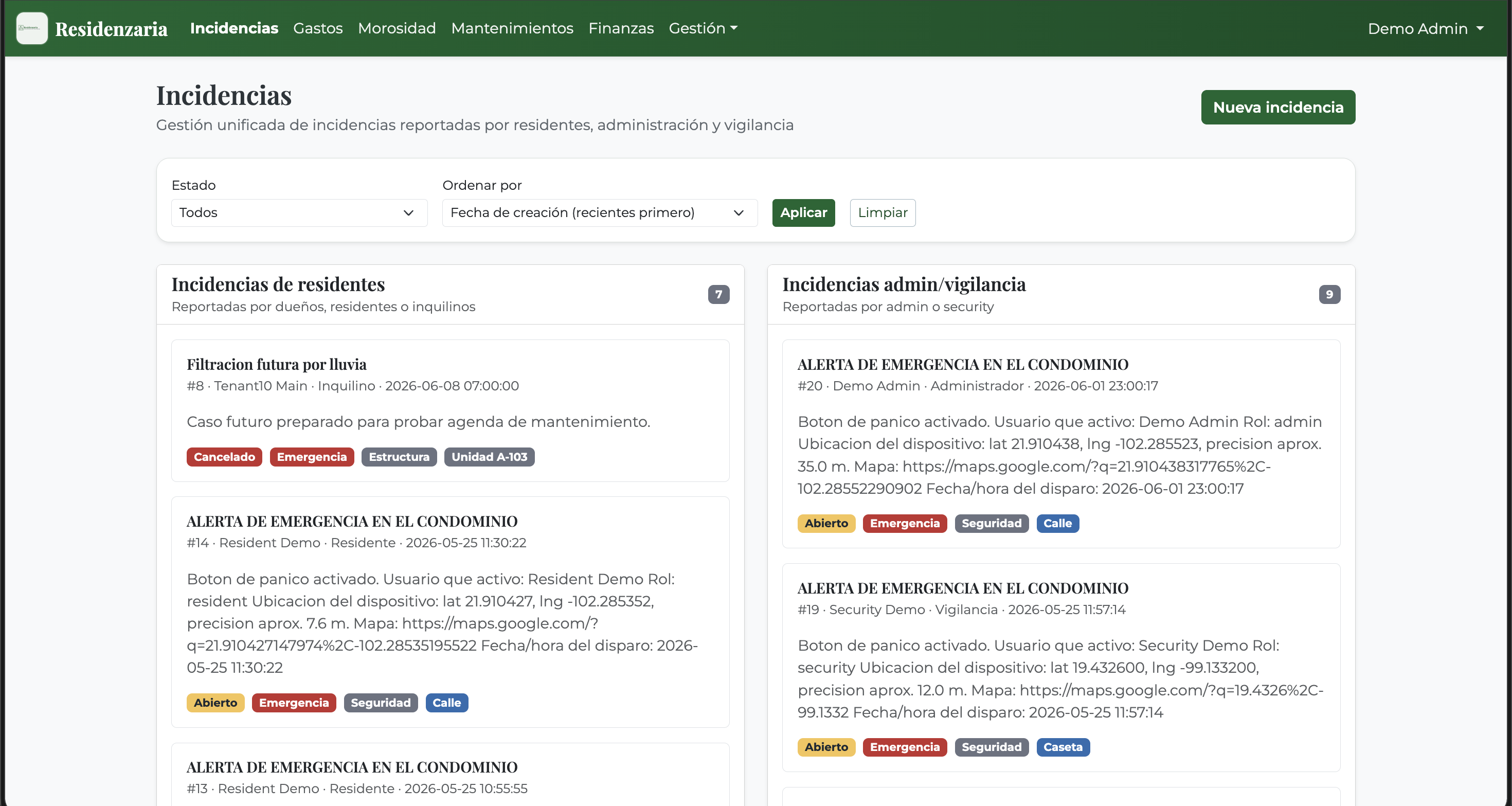Click 'Caso futuro preparado para probar agenda' description
The height and width of the screenshot is (806, 1512).
(418, 421)
